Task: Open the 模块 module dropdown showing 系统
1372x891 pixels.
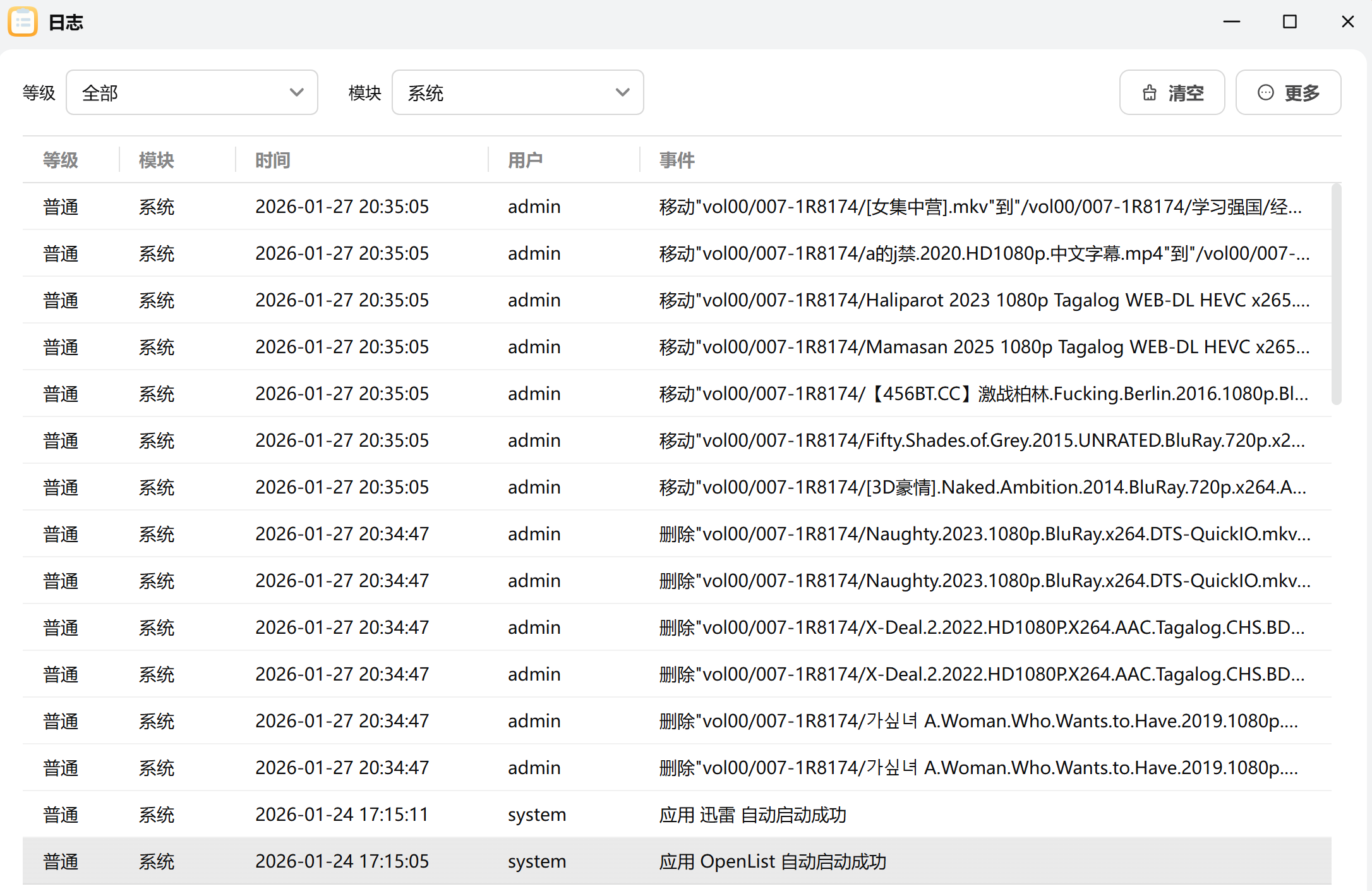Action: point(517,93)
